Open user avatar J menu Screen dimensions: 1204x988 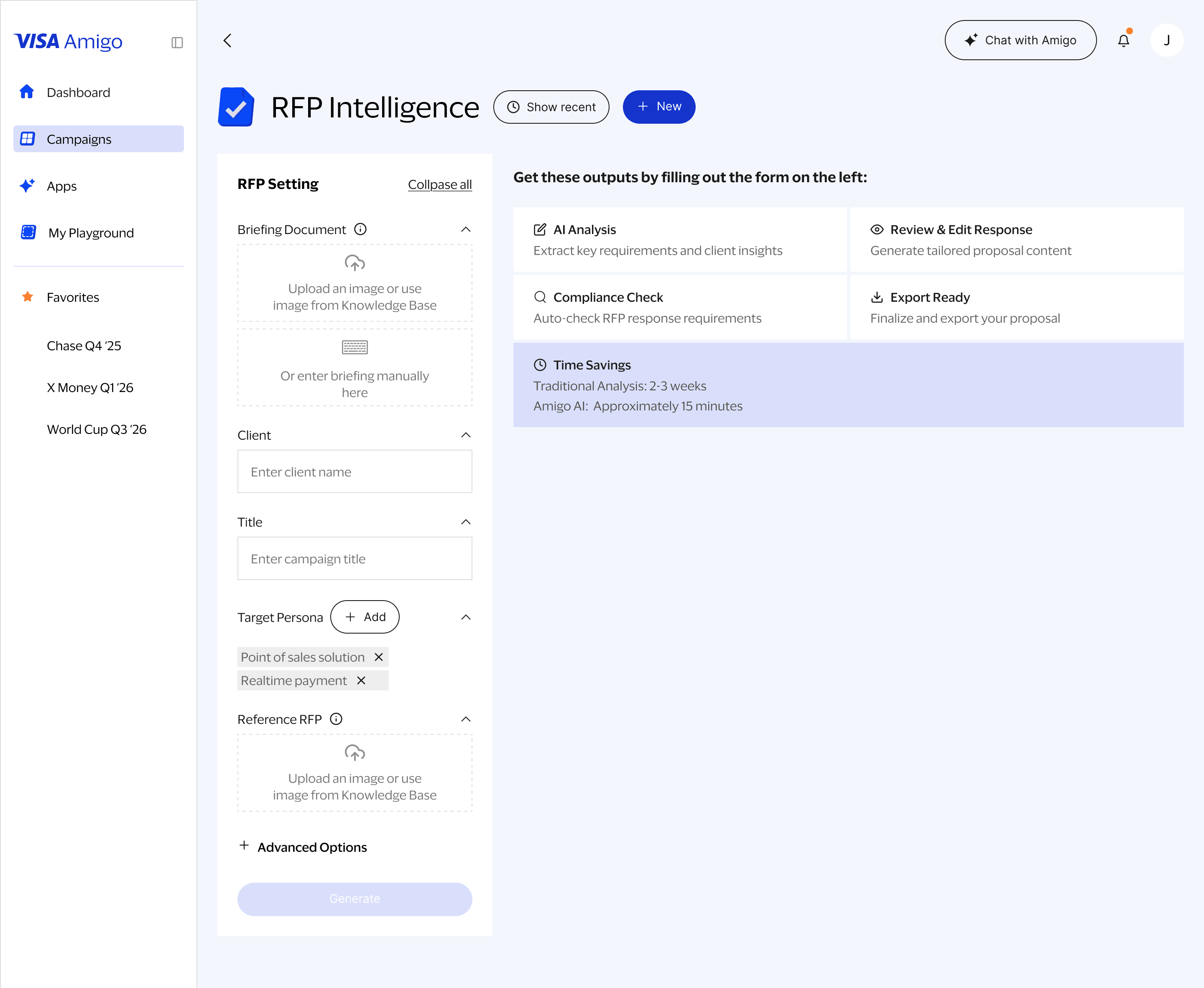click(x=1166, y=41)
